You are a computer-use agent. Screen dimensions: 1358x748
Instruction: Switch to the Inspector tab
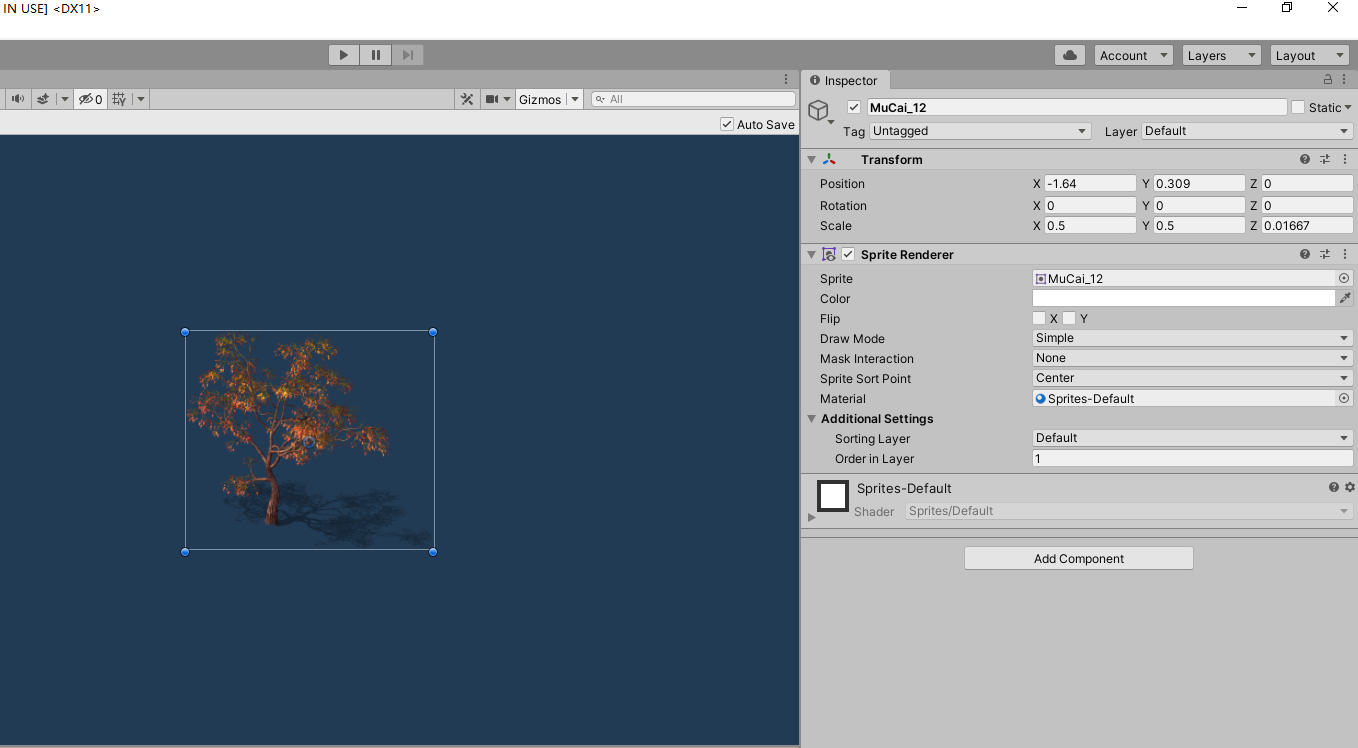(x=845, y=80)
